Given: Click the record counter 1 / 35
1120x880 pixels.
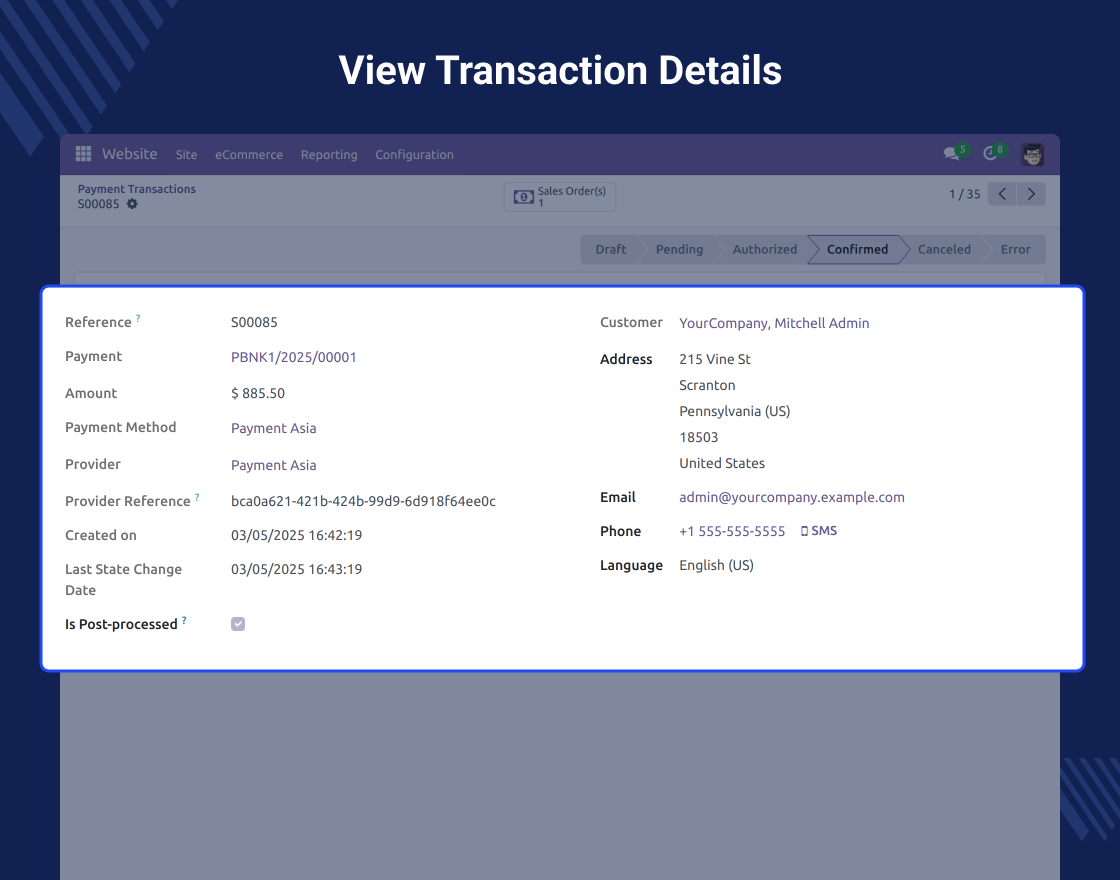Looking at the screenshot, I should 964,194.
